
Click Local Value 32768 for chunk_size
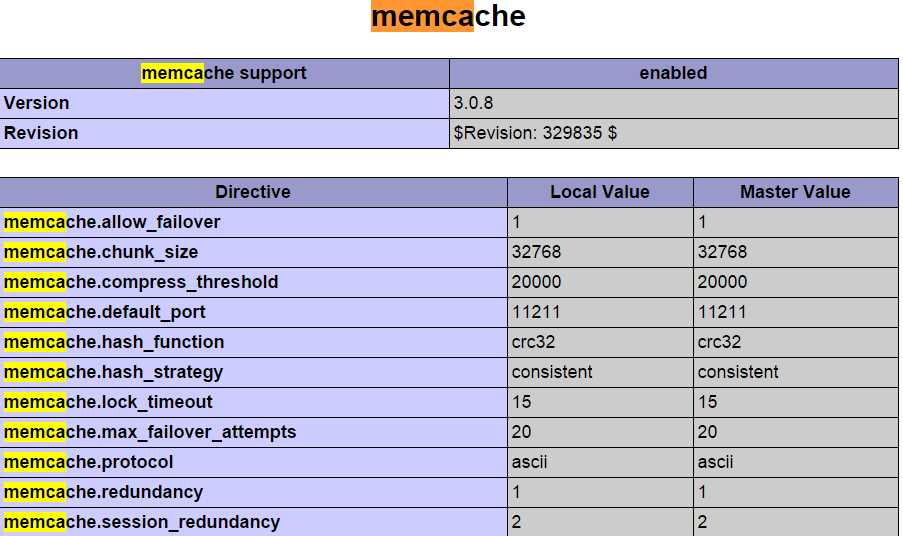tap(537, 252)
